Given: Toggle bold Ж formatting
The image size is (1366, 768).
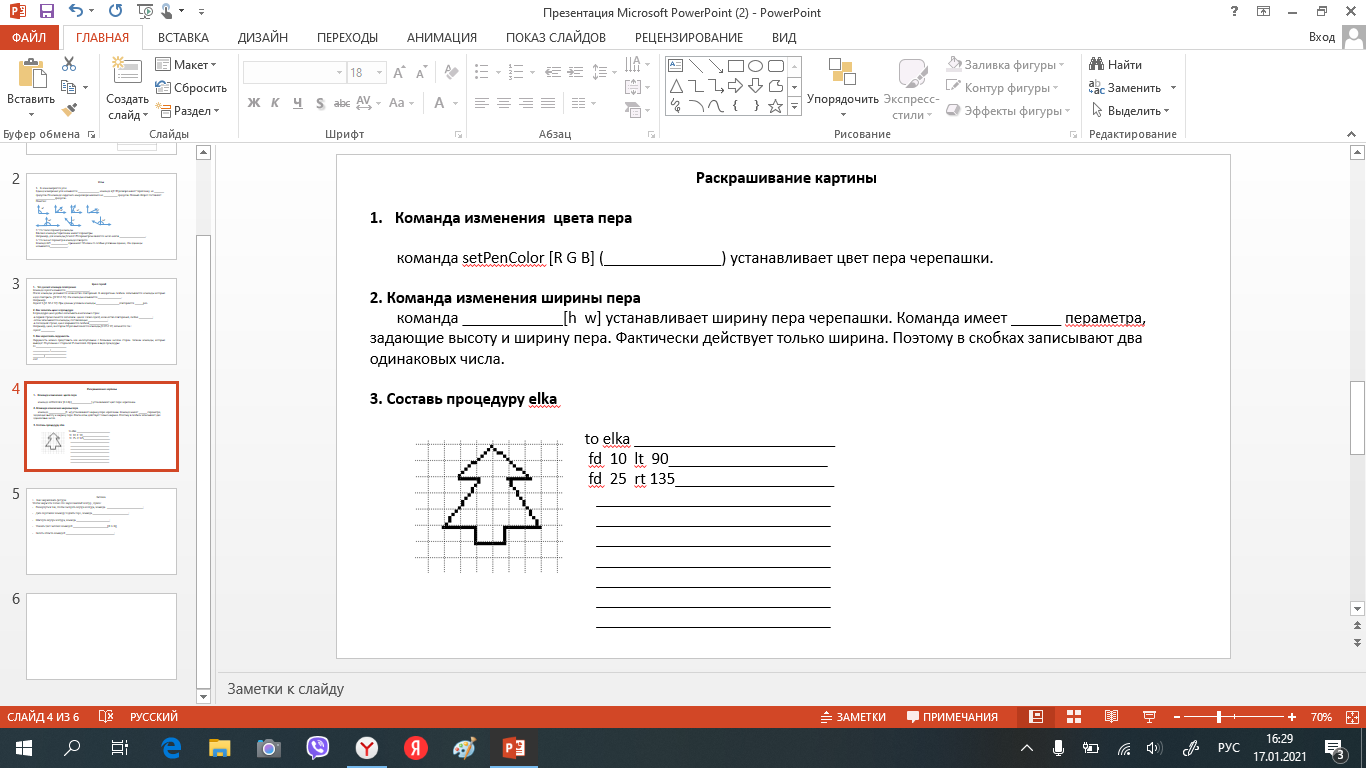Looking at the screenshot, I should point(253,103).
